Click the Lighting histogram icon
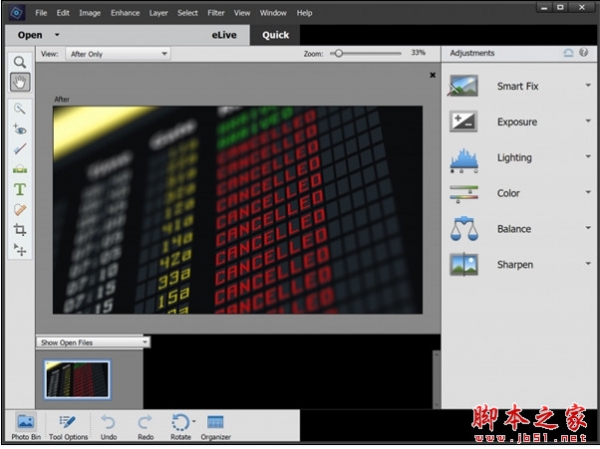The image size is (600, 449). point(464,160)
